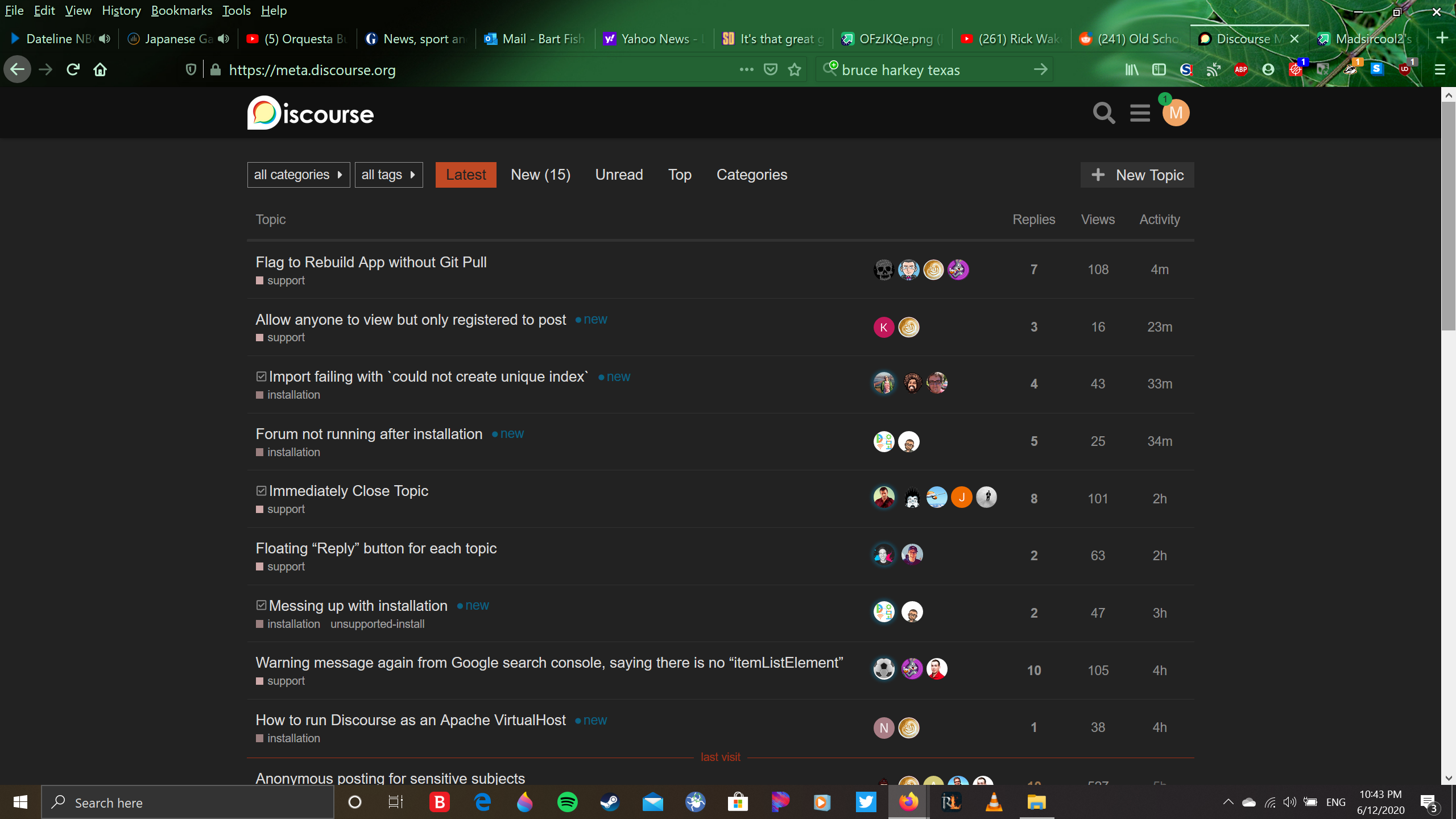The height and width of the screenshot is (819, 1456).
Task: Mute the Japanese Ga tab audio
Action: (224, 39)
